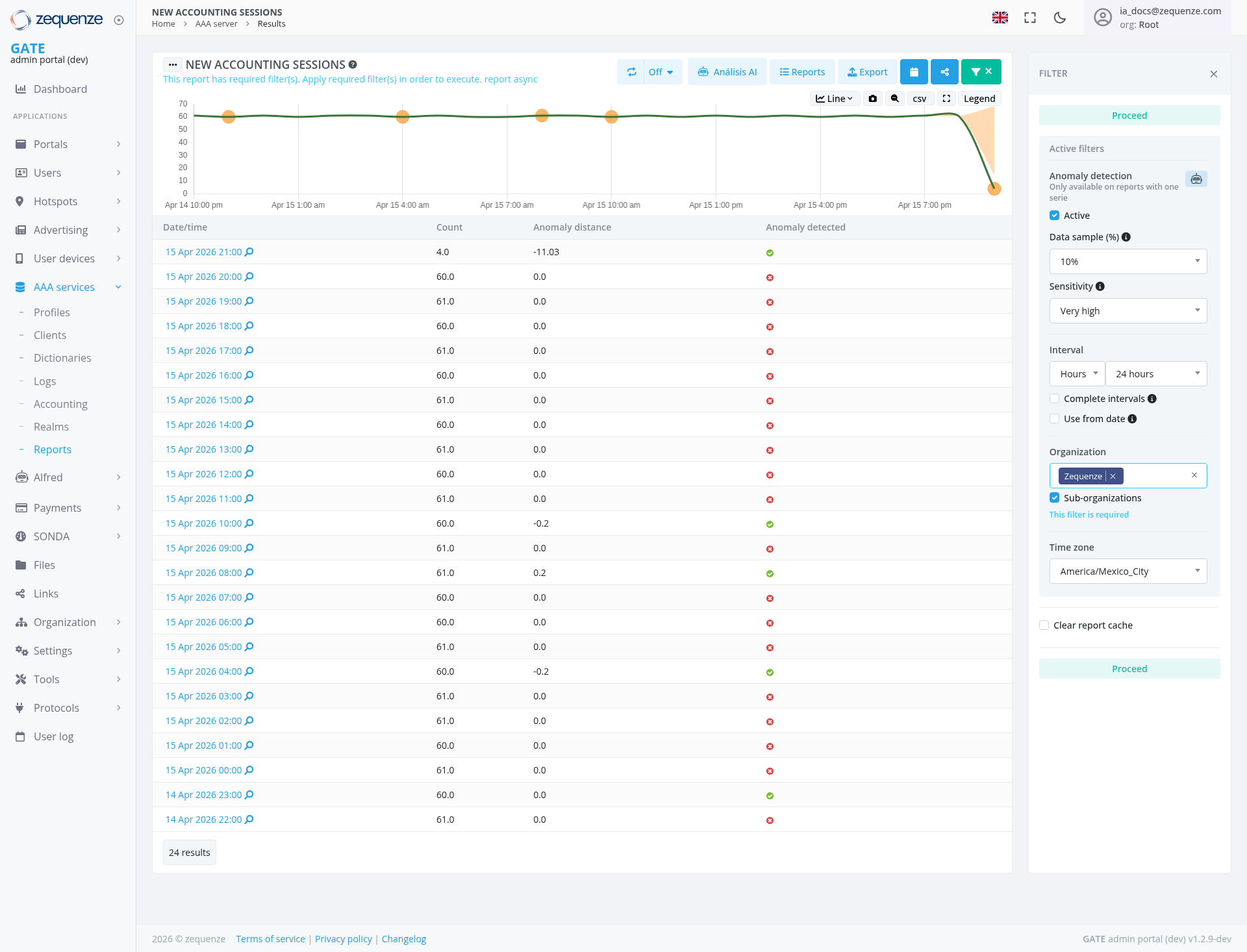Open the Reports page in the sidebar

pyautogui.click(x=52, y=449)
